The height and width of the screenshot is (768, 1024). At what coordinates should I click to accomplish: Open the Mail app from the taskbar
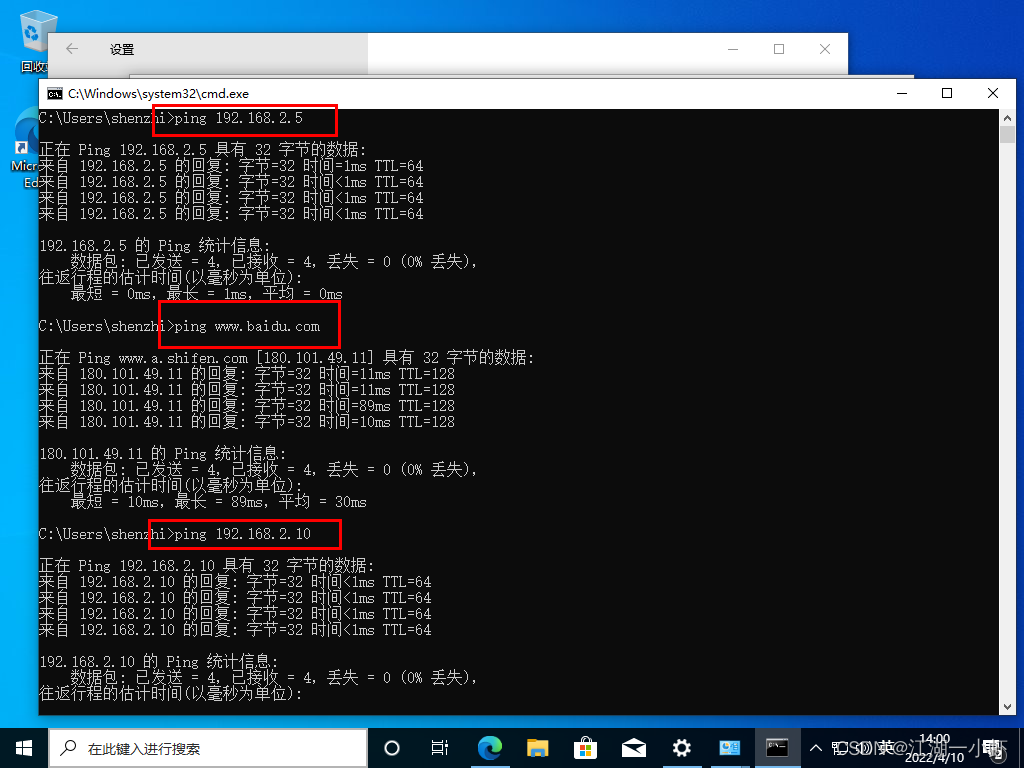tap(633, 748)
